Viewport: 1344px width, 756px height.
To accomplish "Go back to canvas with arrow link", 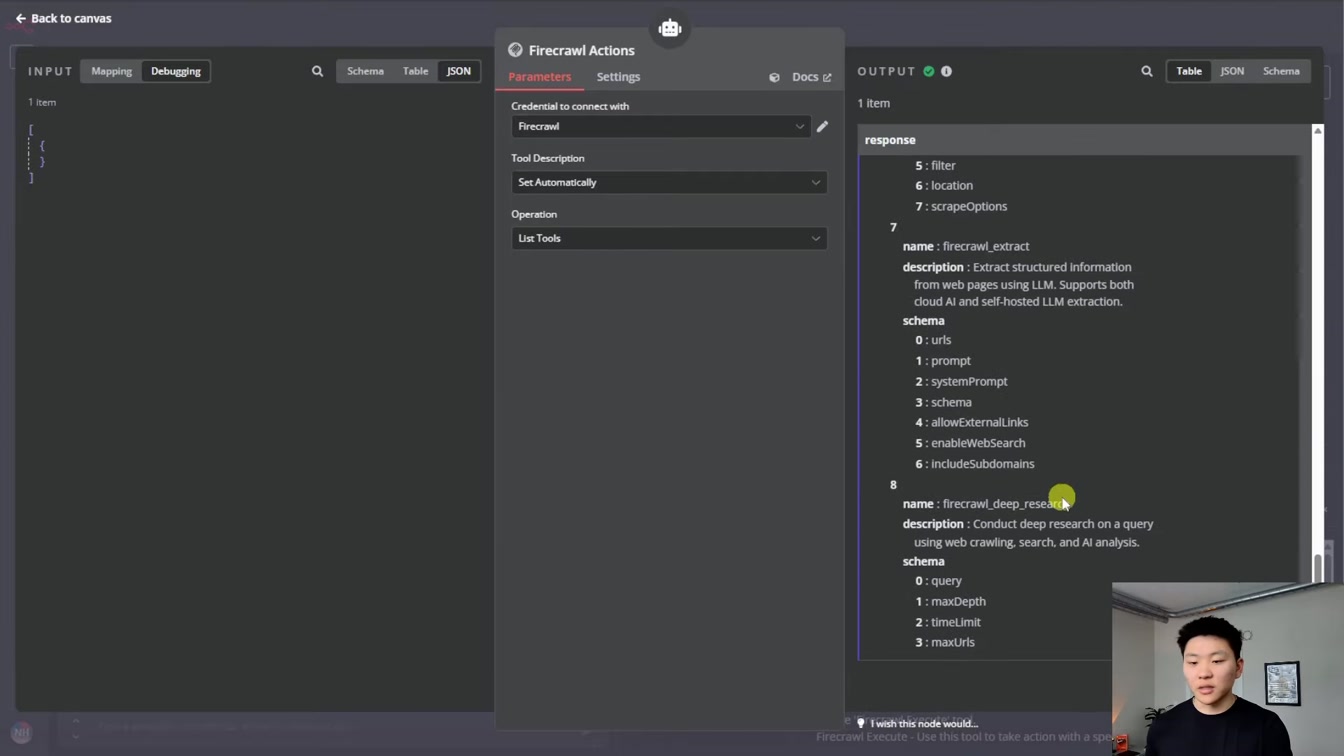I will click(63, 18).
